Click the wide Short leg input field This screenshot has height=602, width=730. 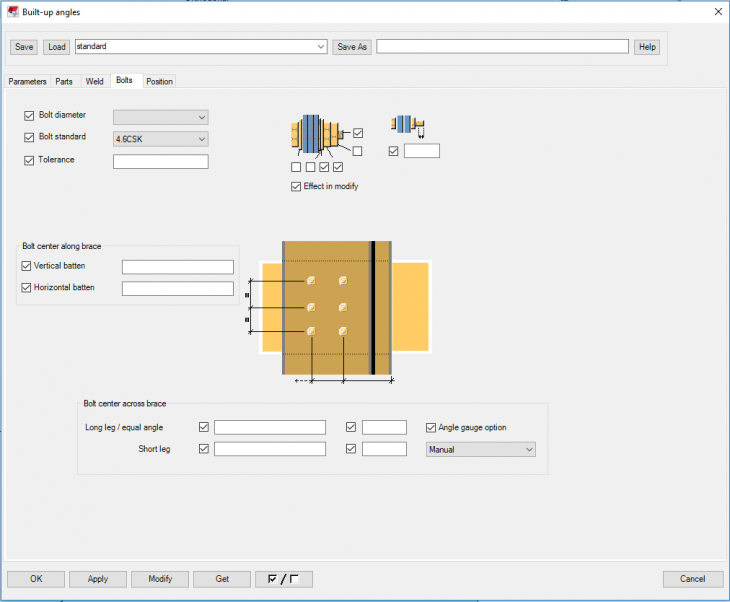coord(270,449)
